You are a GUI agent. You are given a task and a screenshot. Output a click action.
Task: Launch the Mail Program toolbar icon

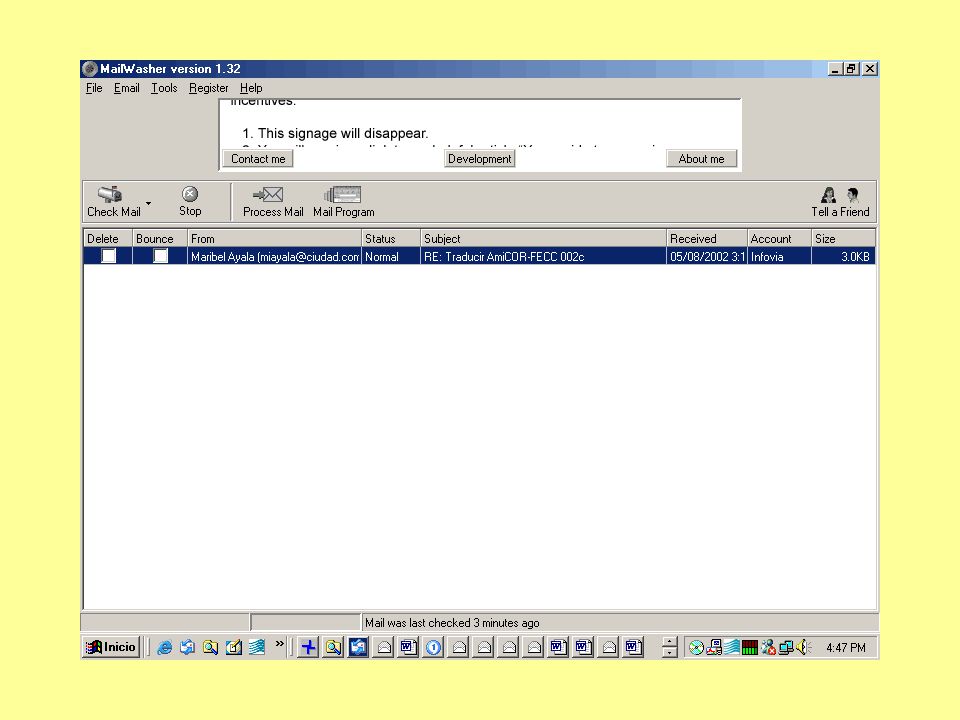pos(343,195)
